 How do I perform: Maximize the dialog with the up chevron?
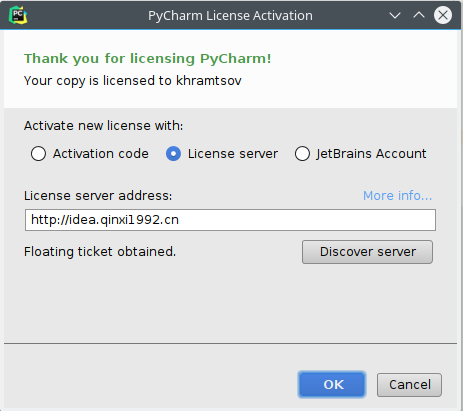tap(419, 15)
